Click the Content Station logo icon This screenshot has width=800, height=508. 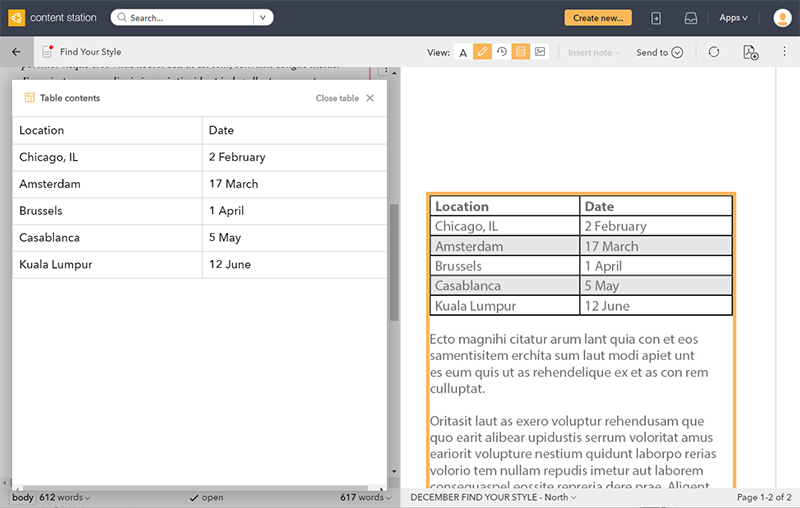(x=15, y=17)
